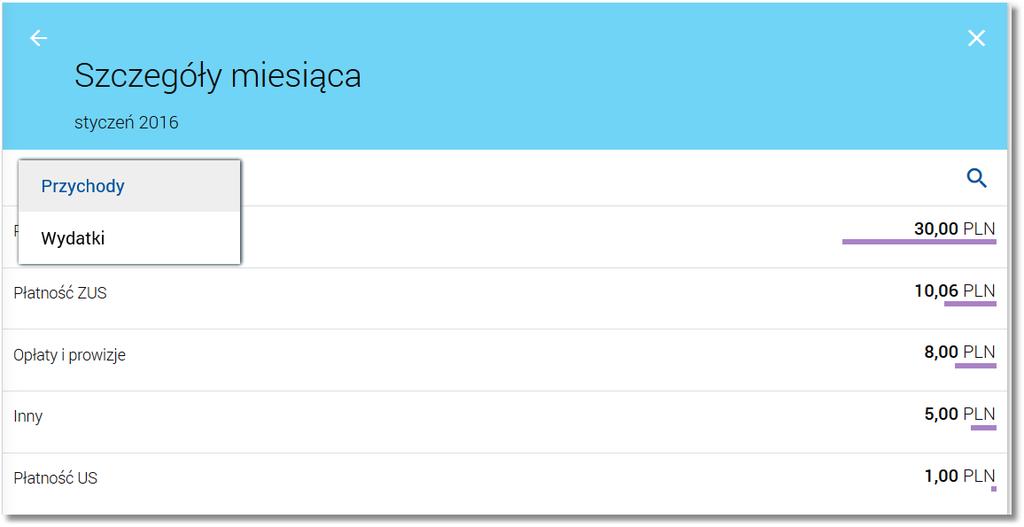Image resolution: width=1024 pixels, height=527 pixels.
Task: Open the Płatność US category row
Action: point(504,484)
